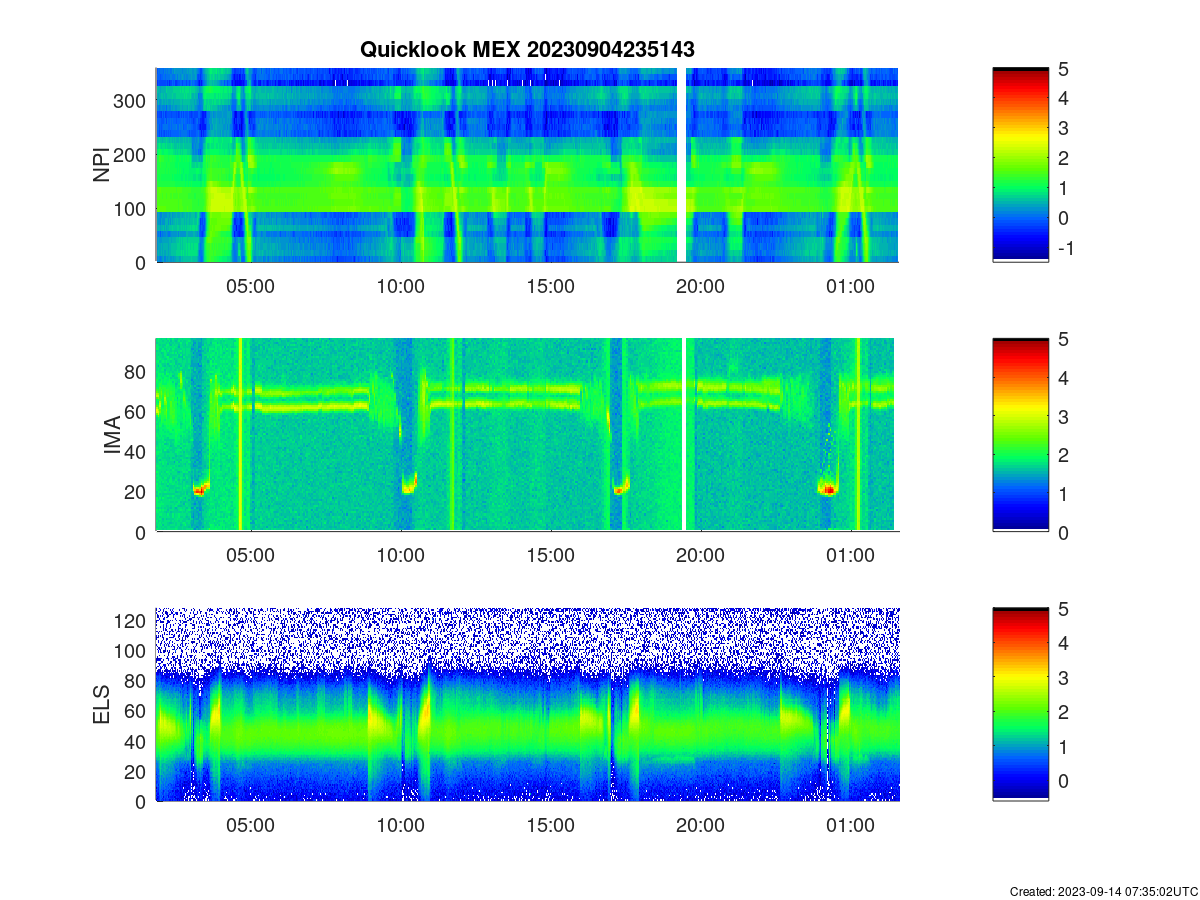The height and width of the screenshot is (900, 1200).
Task: Click the 120 tick on the ELS axis
Action: click(x=131, y=621)
